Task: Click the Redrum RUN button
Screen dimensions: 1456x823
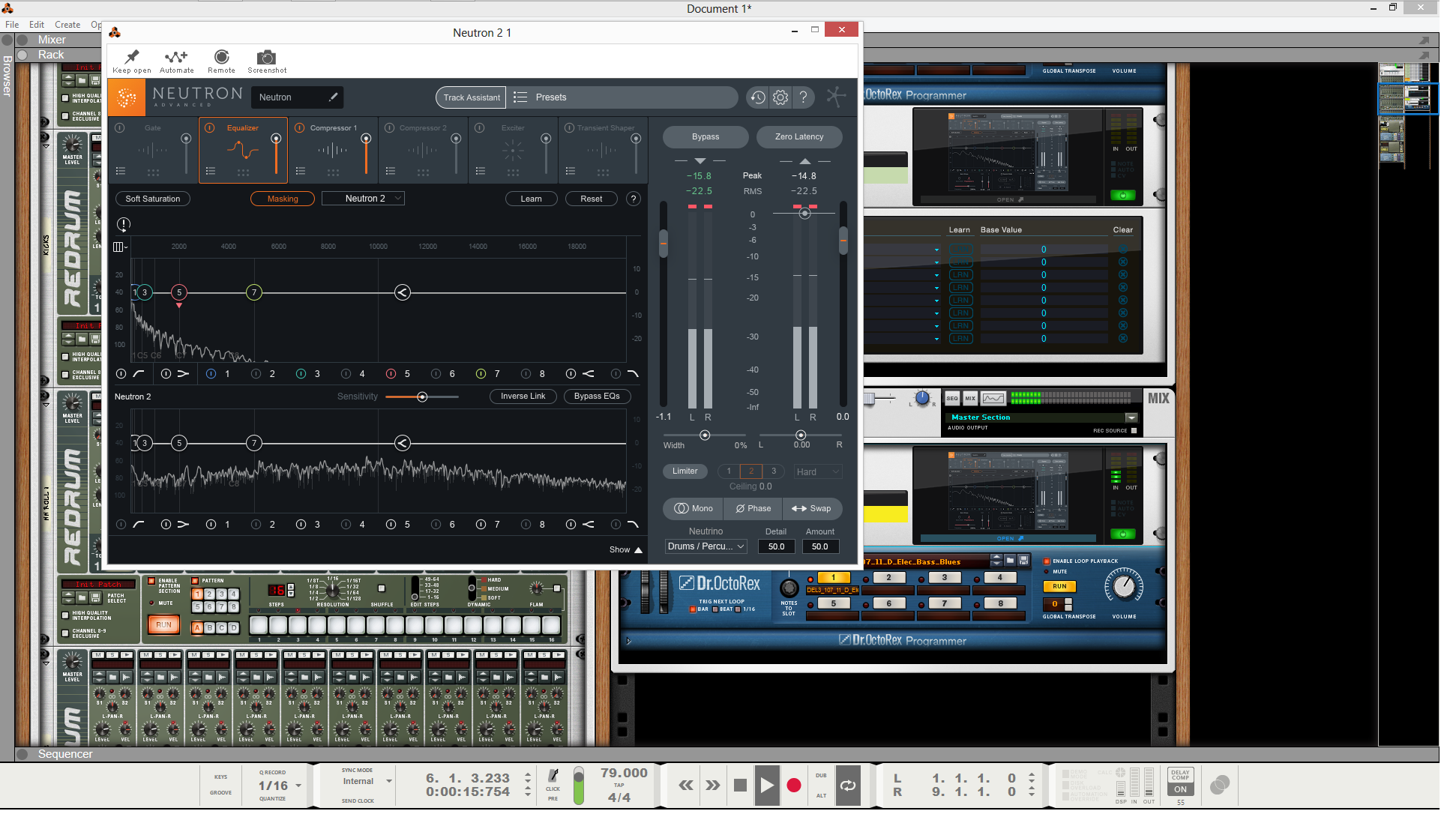Action: coord(163,624)
